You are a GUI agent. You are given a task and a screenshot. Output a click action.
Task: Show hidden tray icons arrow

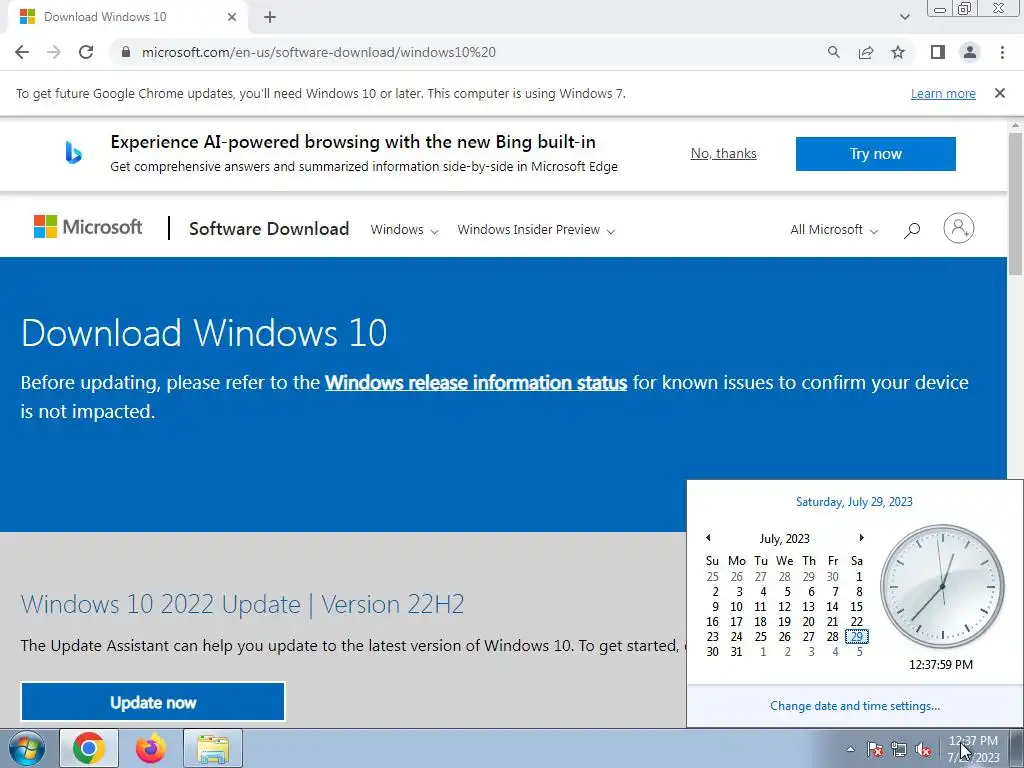pos(850,749)
